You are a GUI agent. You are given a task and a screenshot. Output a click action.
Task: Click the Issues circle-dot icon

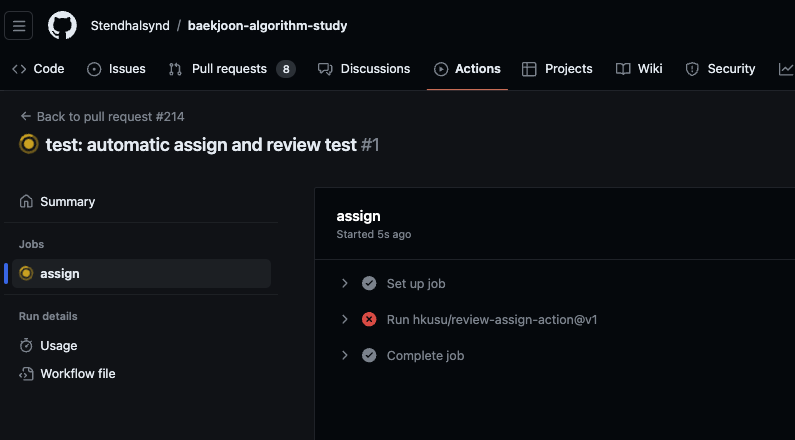click(x=94, y=69)
